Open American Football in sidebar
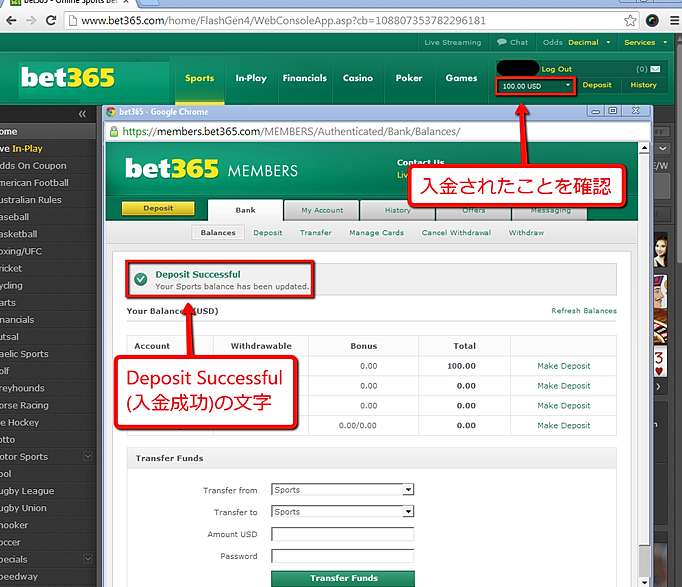Screen dimensions: 682x587 48,183
